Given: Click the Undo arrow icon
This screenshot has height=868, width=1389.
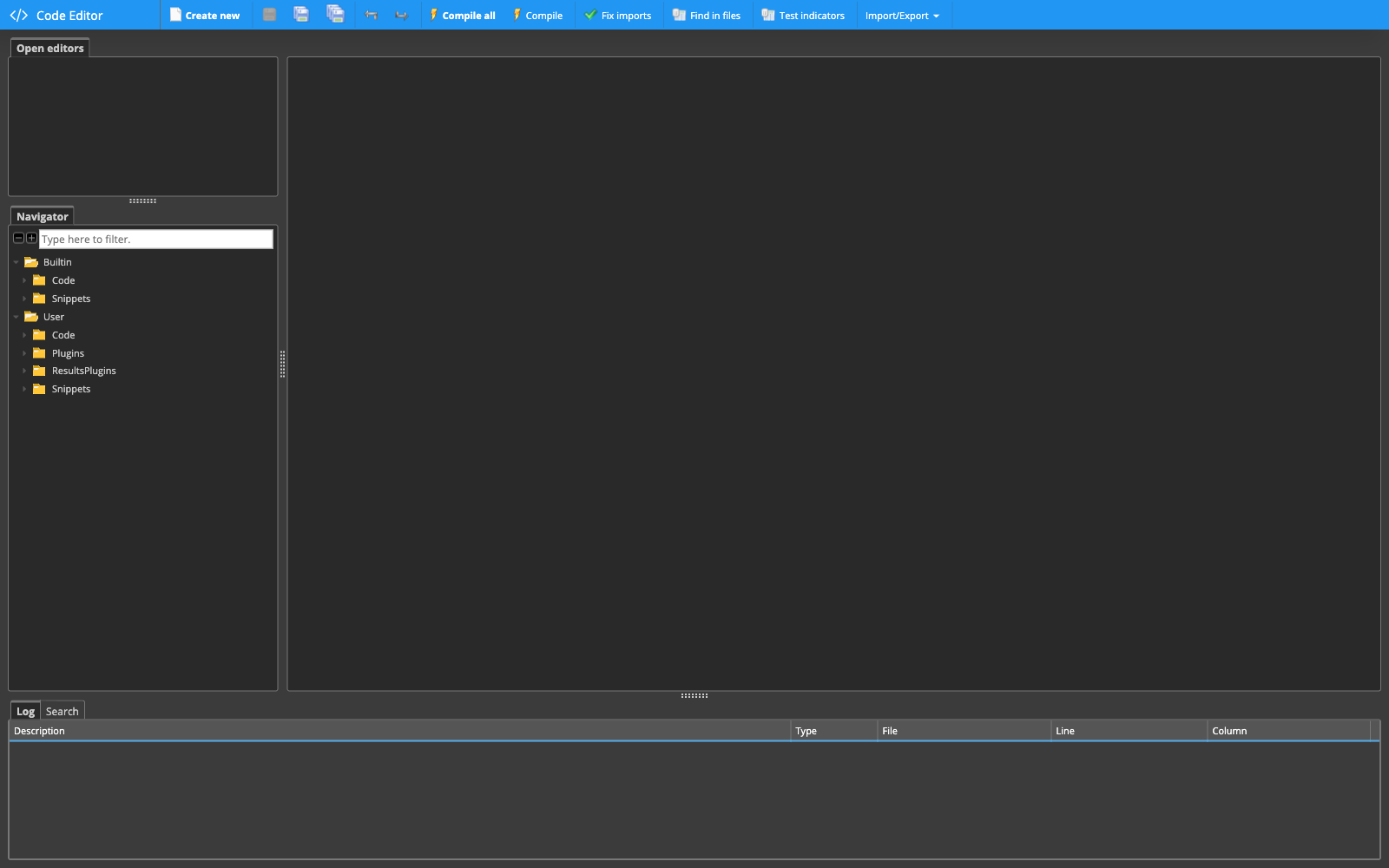Looking at the screenshot, I should [x=372, y=15].
